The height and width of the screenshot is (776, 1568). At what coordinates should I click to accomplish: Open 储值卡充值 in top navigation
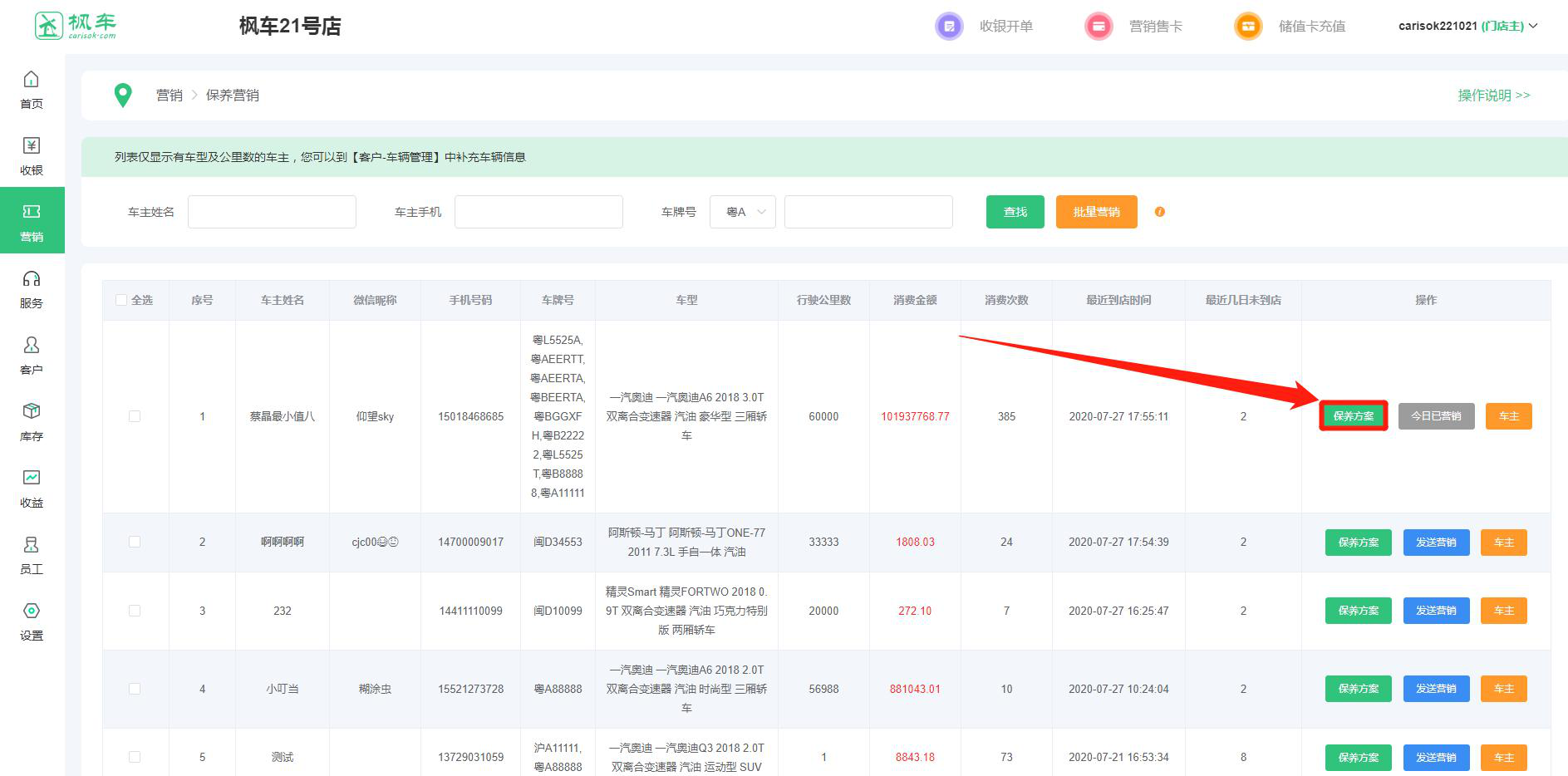1312,27
